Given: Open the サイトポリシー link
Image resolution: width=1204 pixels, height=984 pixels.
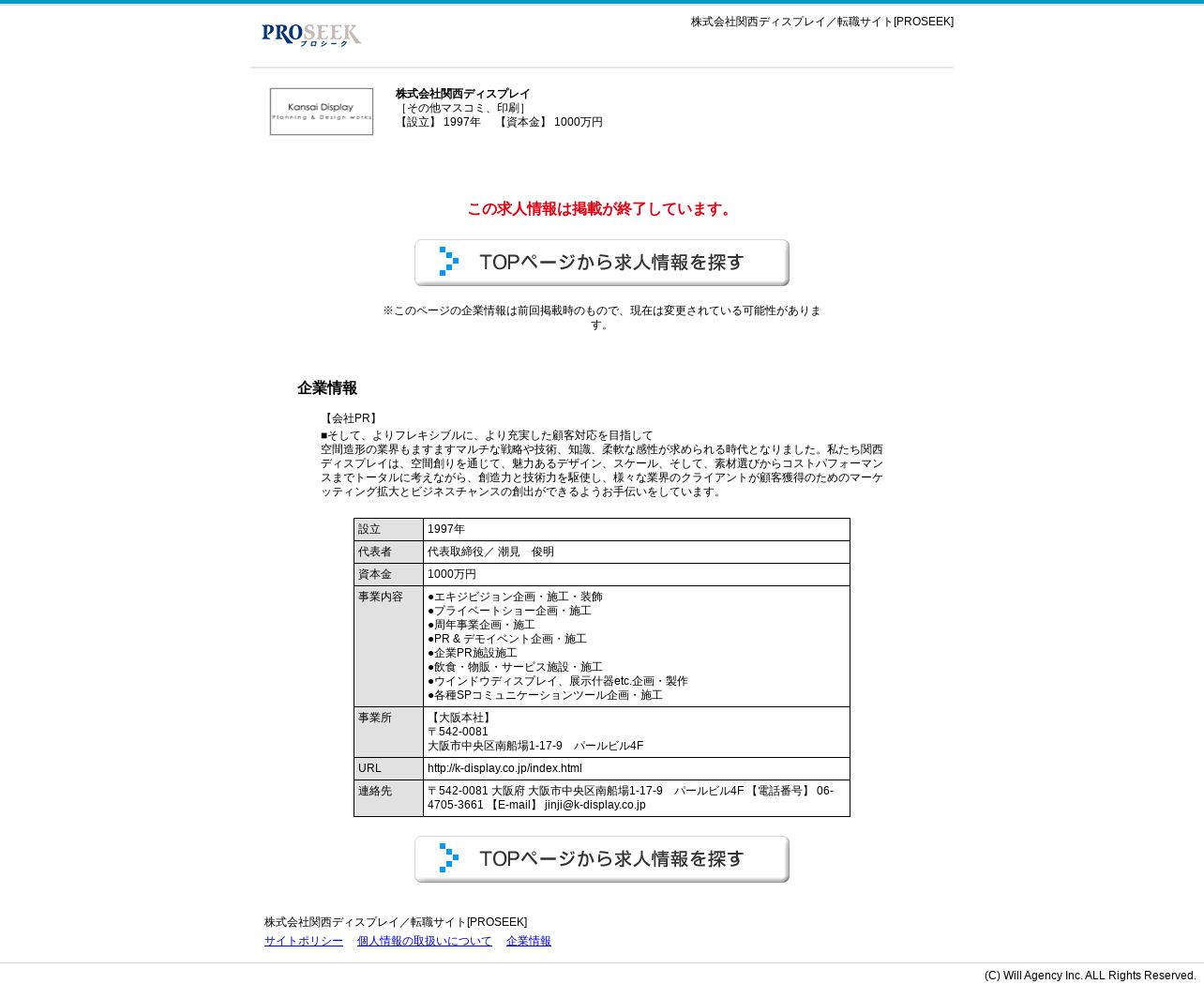Looking at the screenshot, I should click(x=304, y=941).
